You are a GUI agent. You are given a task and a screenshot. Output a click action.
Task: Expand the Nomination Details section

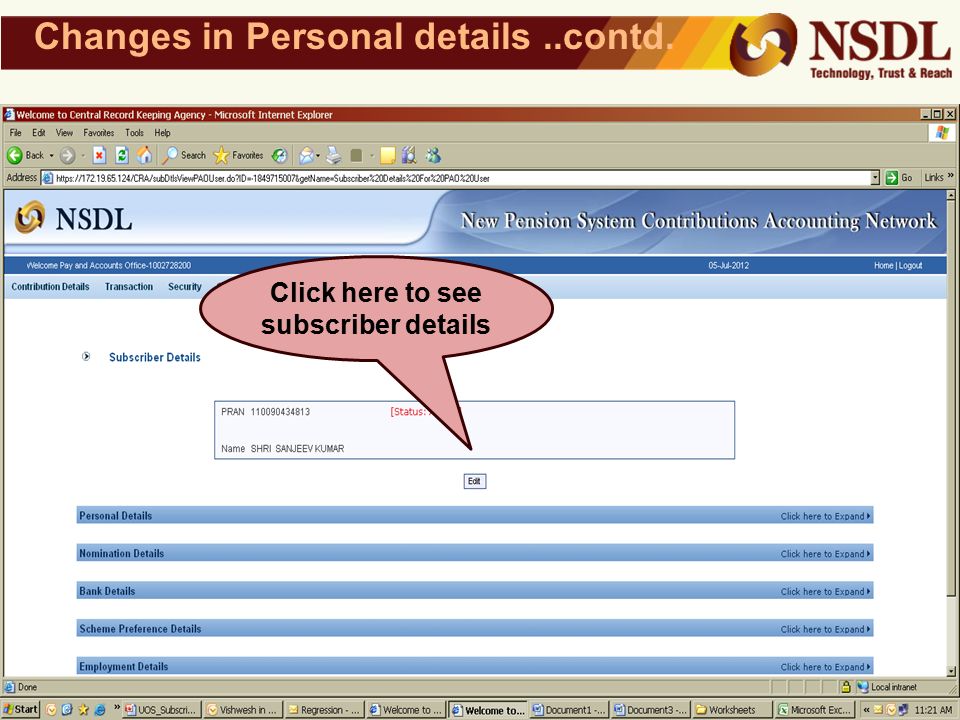(825, 553)
